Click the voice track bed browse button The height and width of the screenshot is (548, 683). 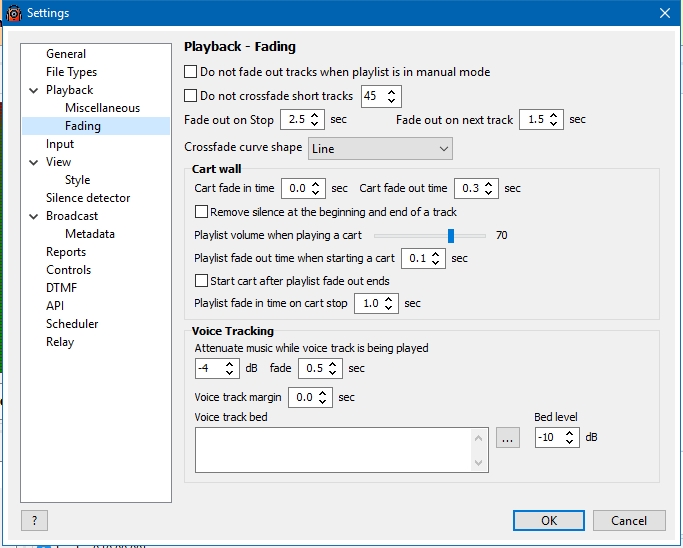tap(508, 438)
